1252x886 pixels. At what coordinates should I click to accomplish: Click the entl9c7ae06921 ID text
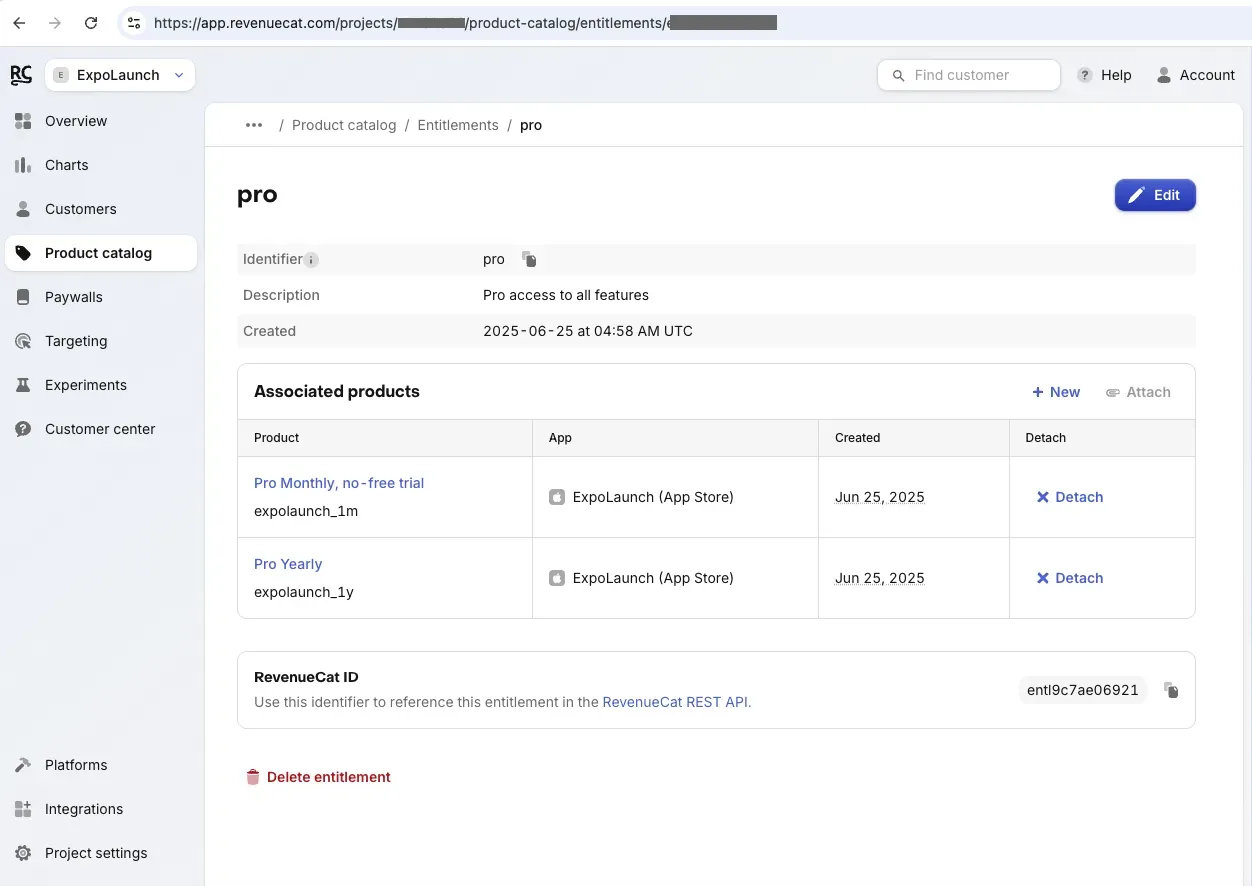coord(1083,690)
